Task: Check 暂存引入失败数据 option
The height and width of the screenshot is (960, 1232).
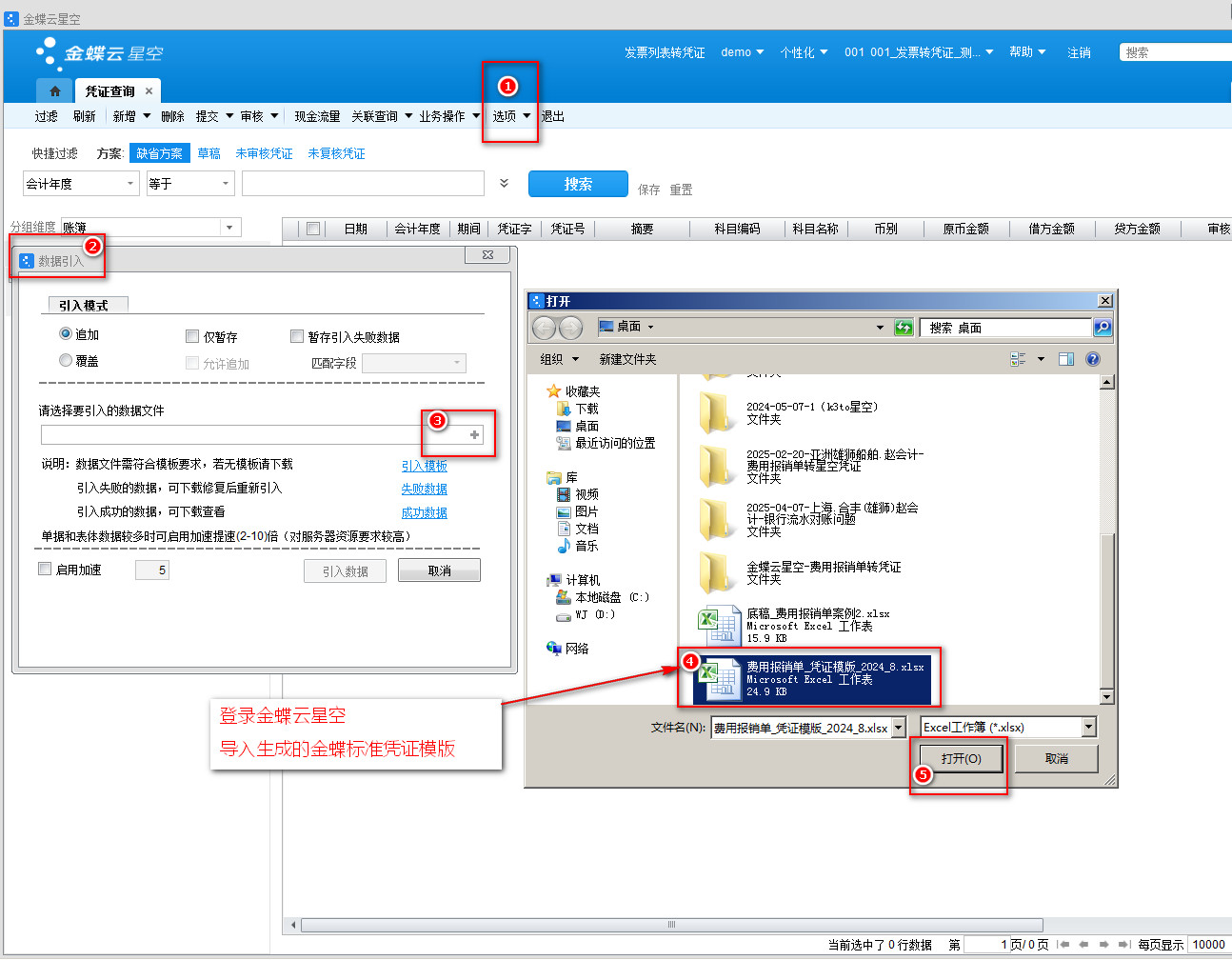Action: point(296,336)
